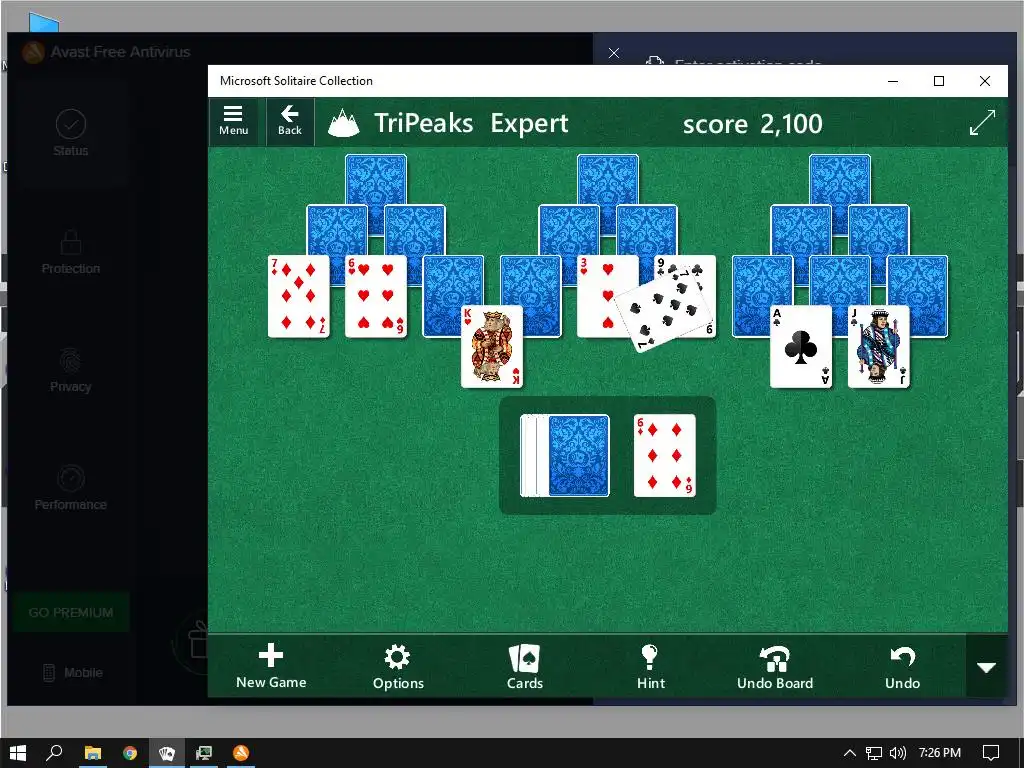Maximize the Solitaire Collection window

939,81
